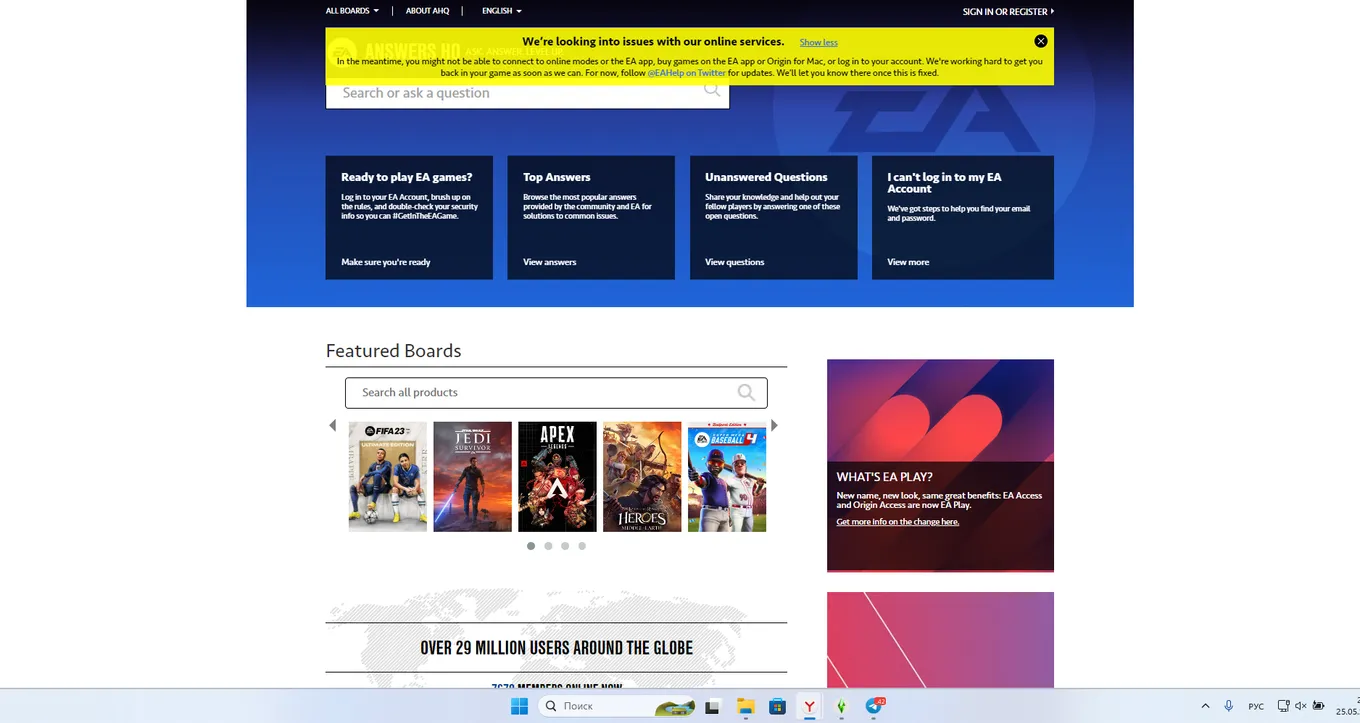Close the yellow service notice banner
Screen dimensions: 1360x723
[1041, 41]
